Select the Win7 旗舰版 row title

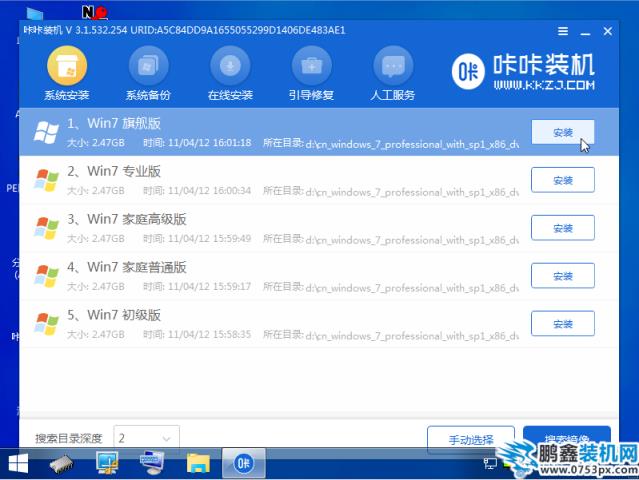[x=114, y=123]
